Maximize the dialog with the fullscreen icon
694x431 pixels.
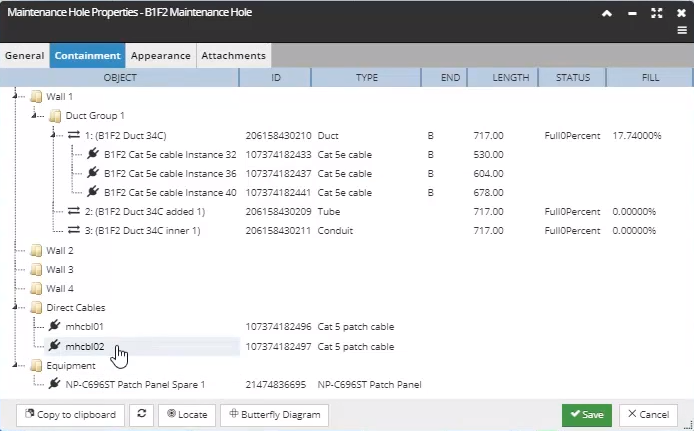(x=657, y=13)
